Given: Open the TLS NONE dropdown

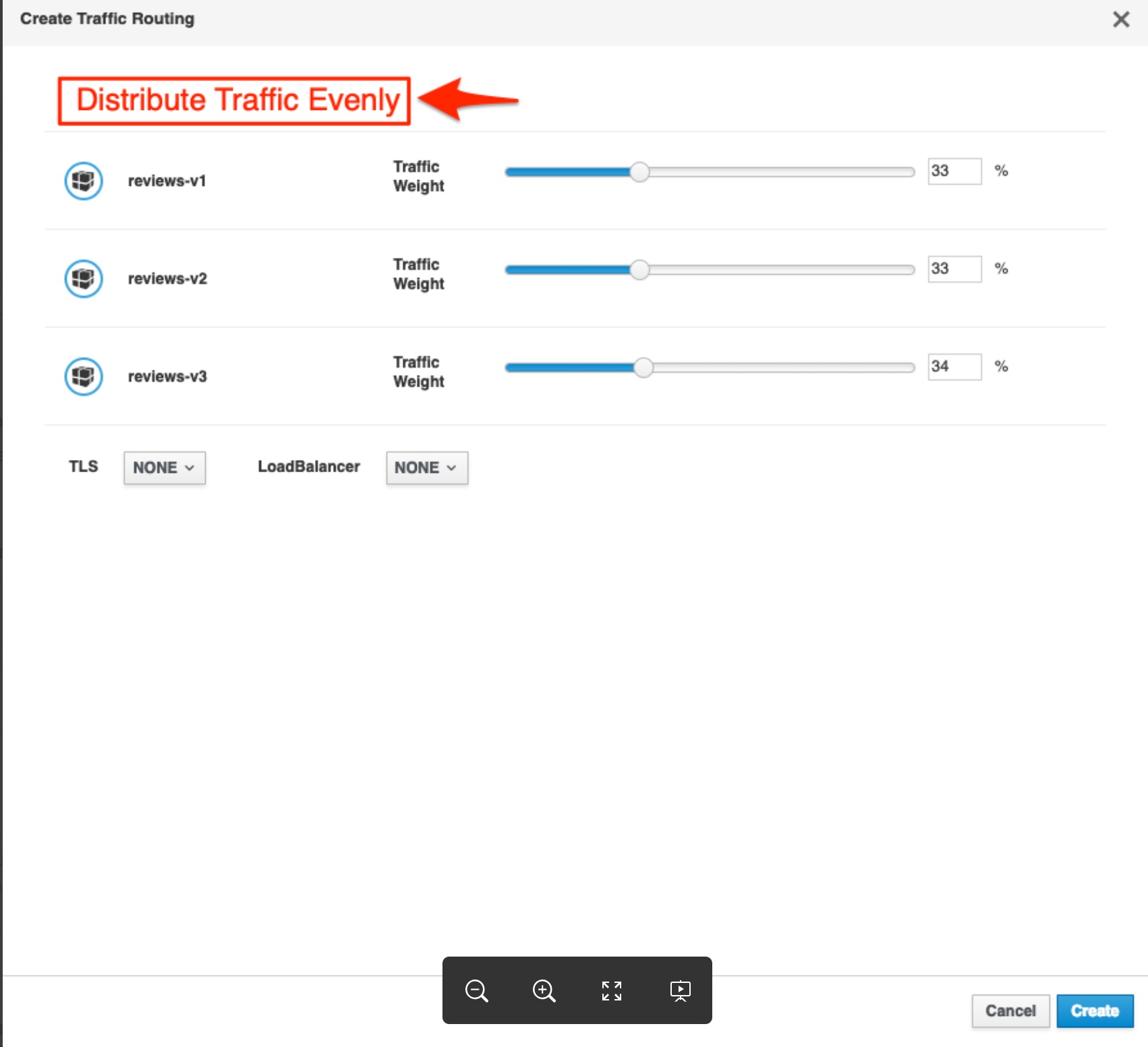Looking at the screenshot, I should tap(165, 468).
